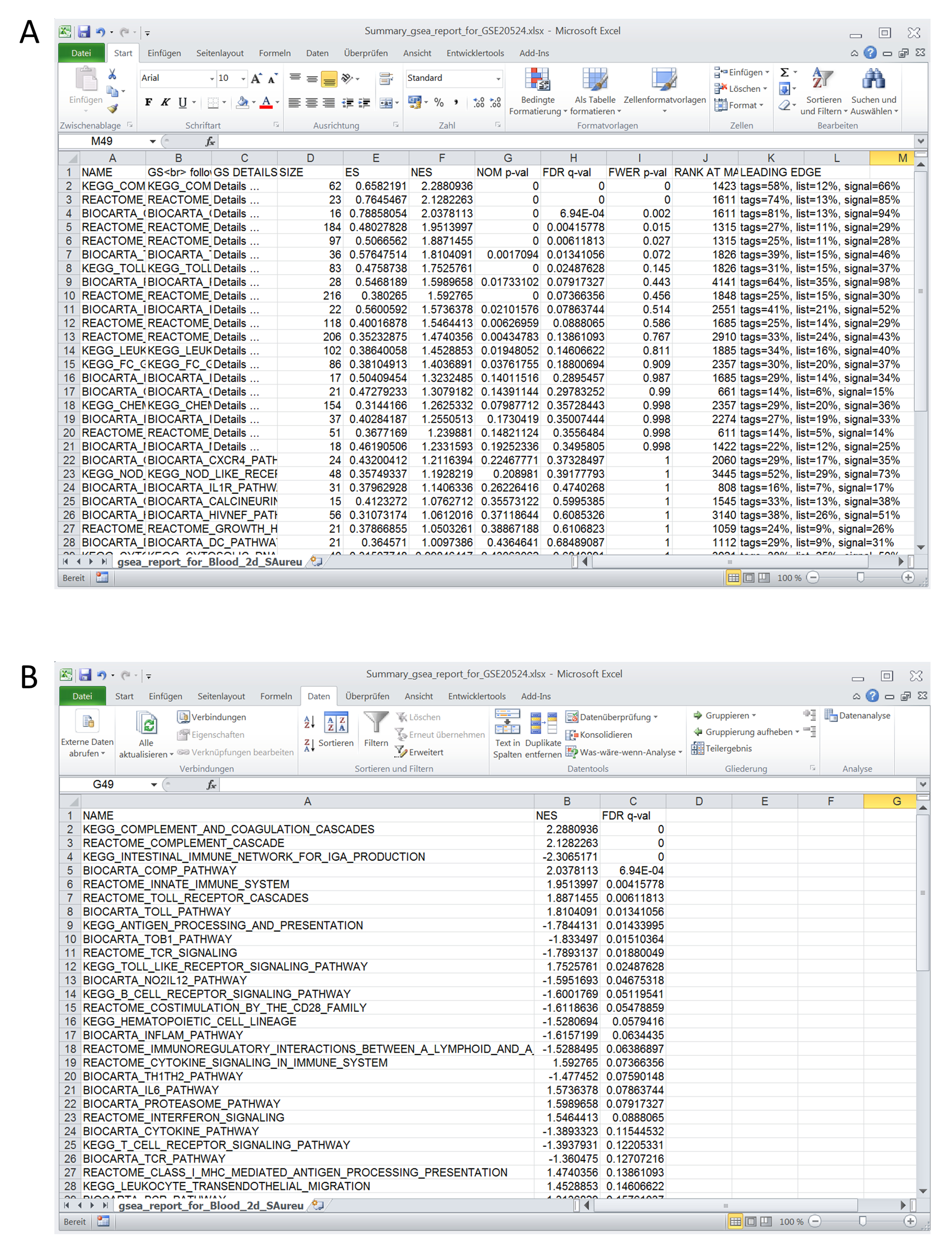Open the Formeln tab in the upper Excel window
This screenshot has height=1251, width=952.
(275, 53)
